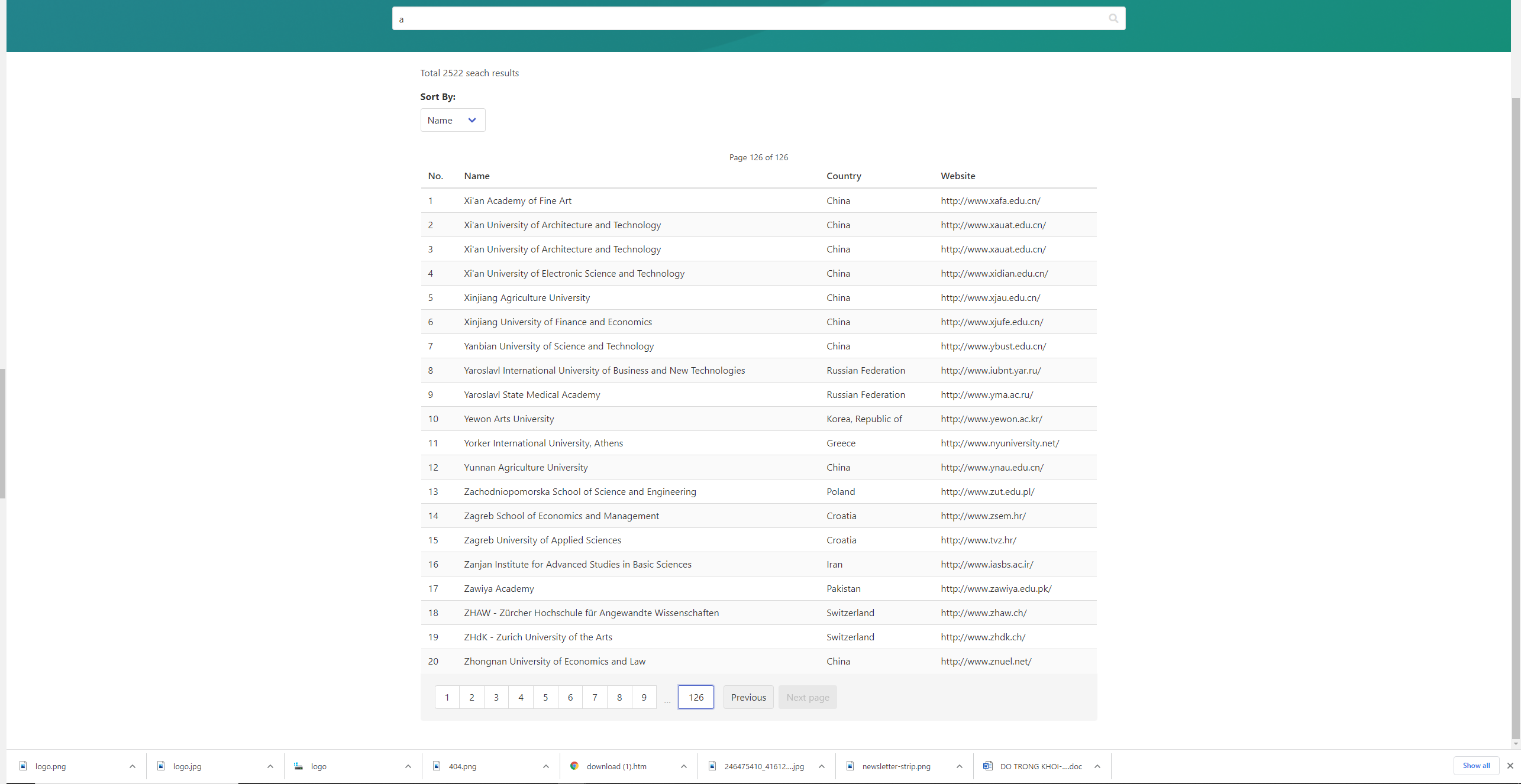Open Yewon Arts University website link
The image size is (1521, 784).
click(991, 419)
